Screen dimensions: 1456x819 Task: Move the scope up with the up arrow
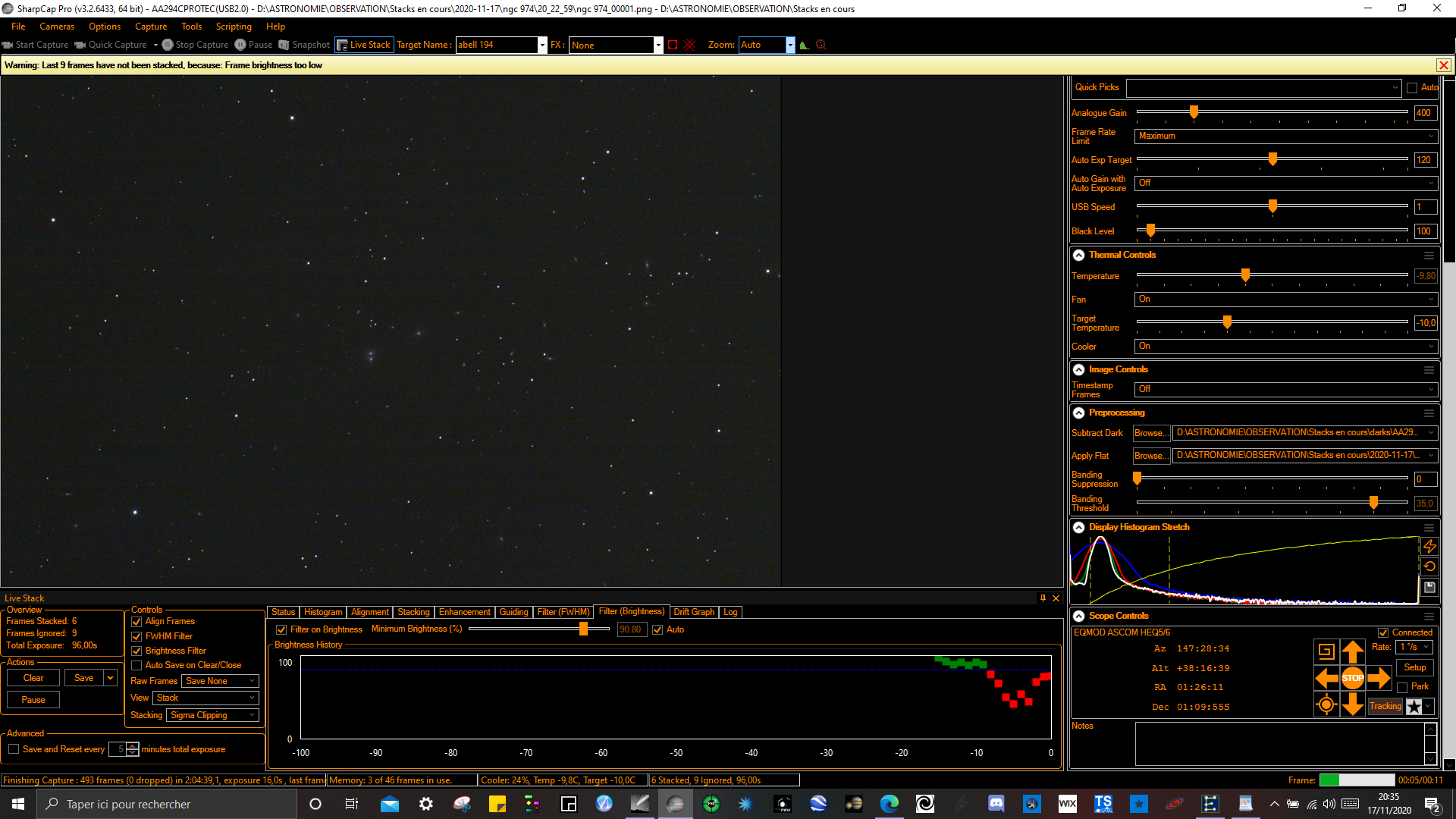pyautogui.click(x=1352, y=651)
